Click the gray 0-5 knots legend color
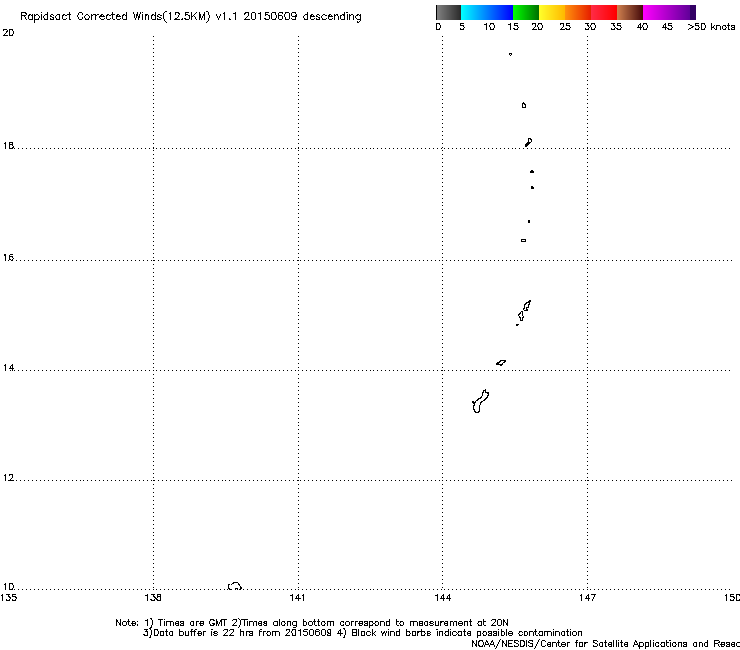740x650 pixels. (448, 12)
